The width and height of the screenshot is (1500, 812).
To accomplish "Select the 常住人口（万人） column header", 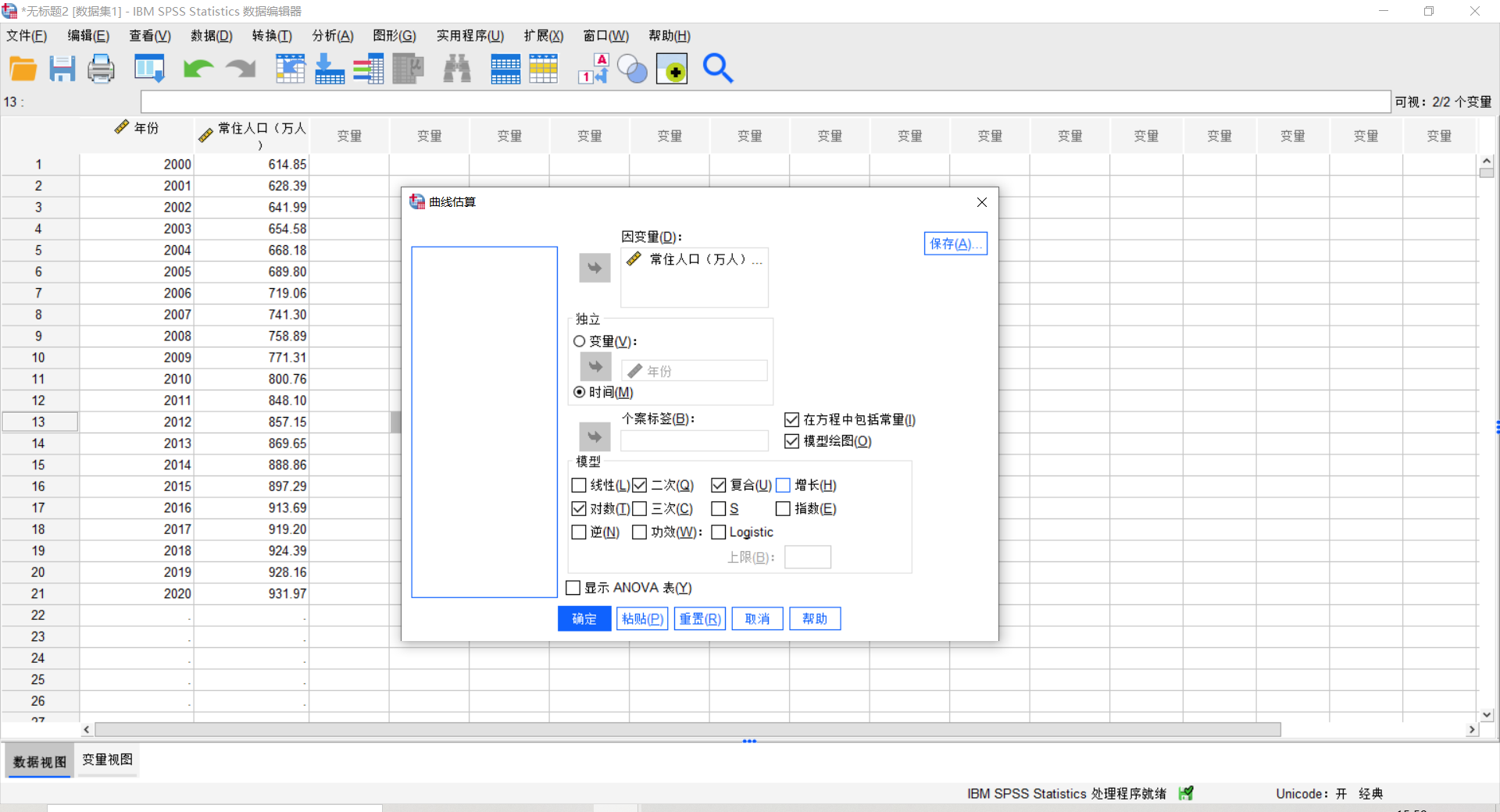I will tap(252, 135).
